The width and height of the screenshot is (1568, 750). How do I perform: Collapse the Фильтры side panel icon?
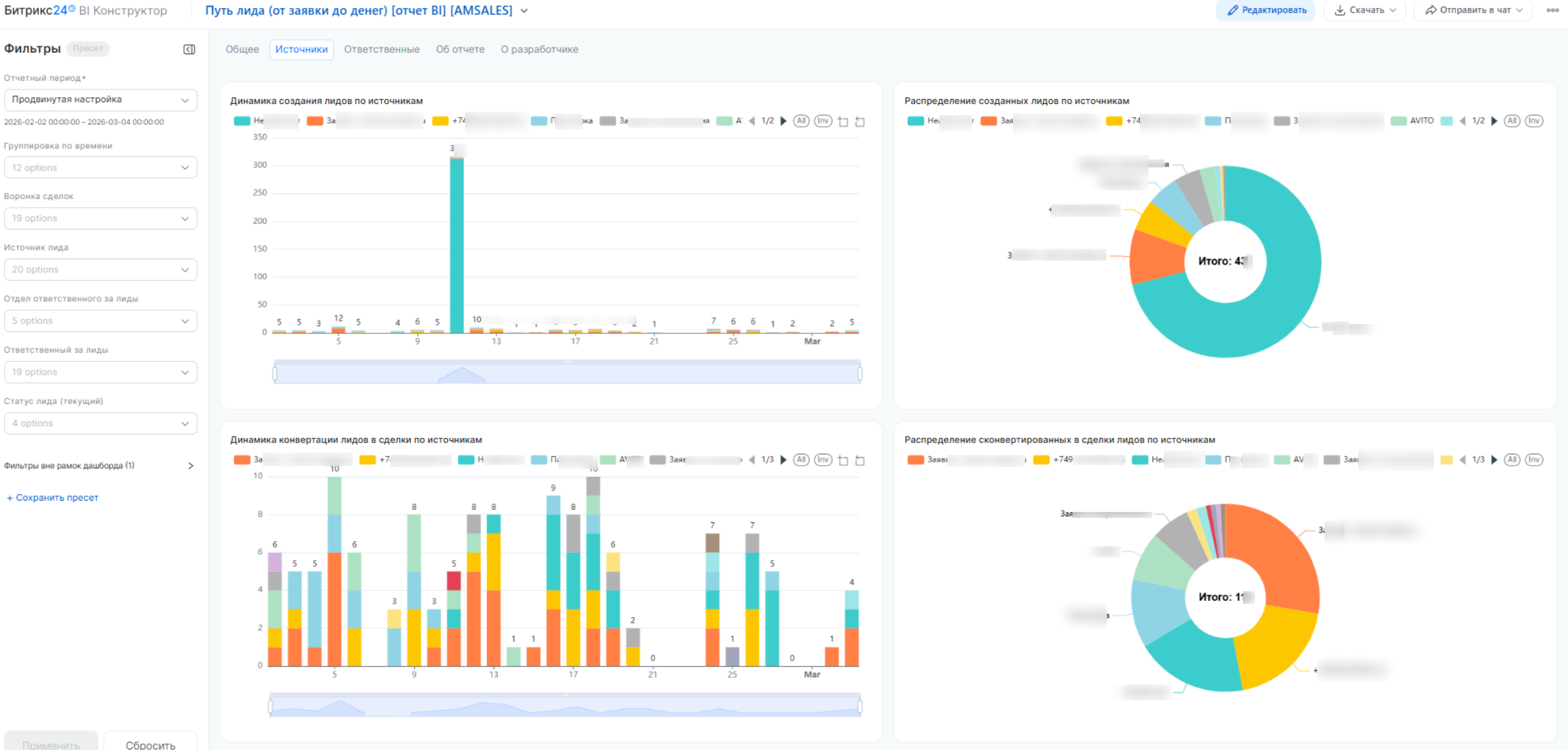click(189, 50)
